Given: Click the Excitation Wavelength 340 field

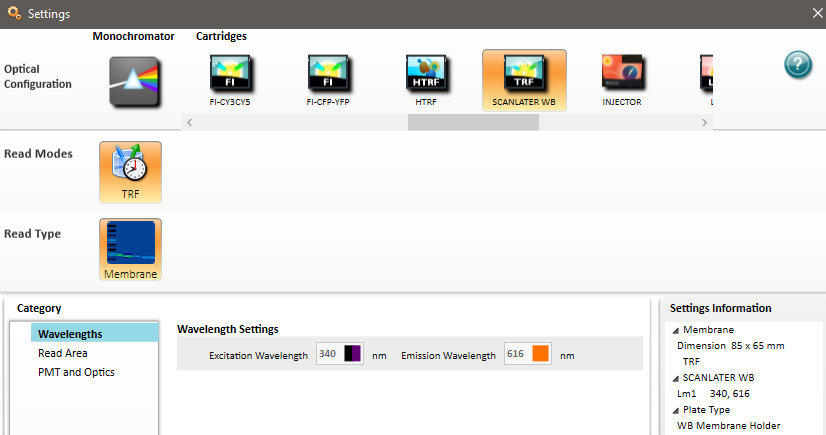Looking at the screenshot, I should coord(340,353).
